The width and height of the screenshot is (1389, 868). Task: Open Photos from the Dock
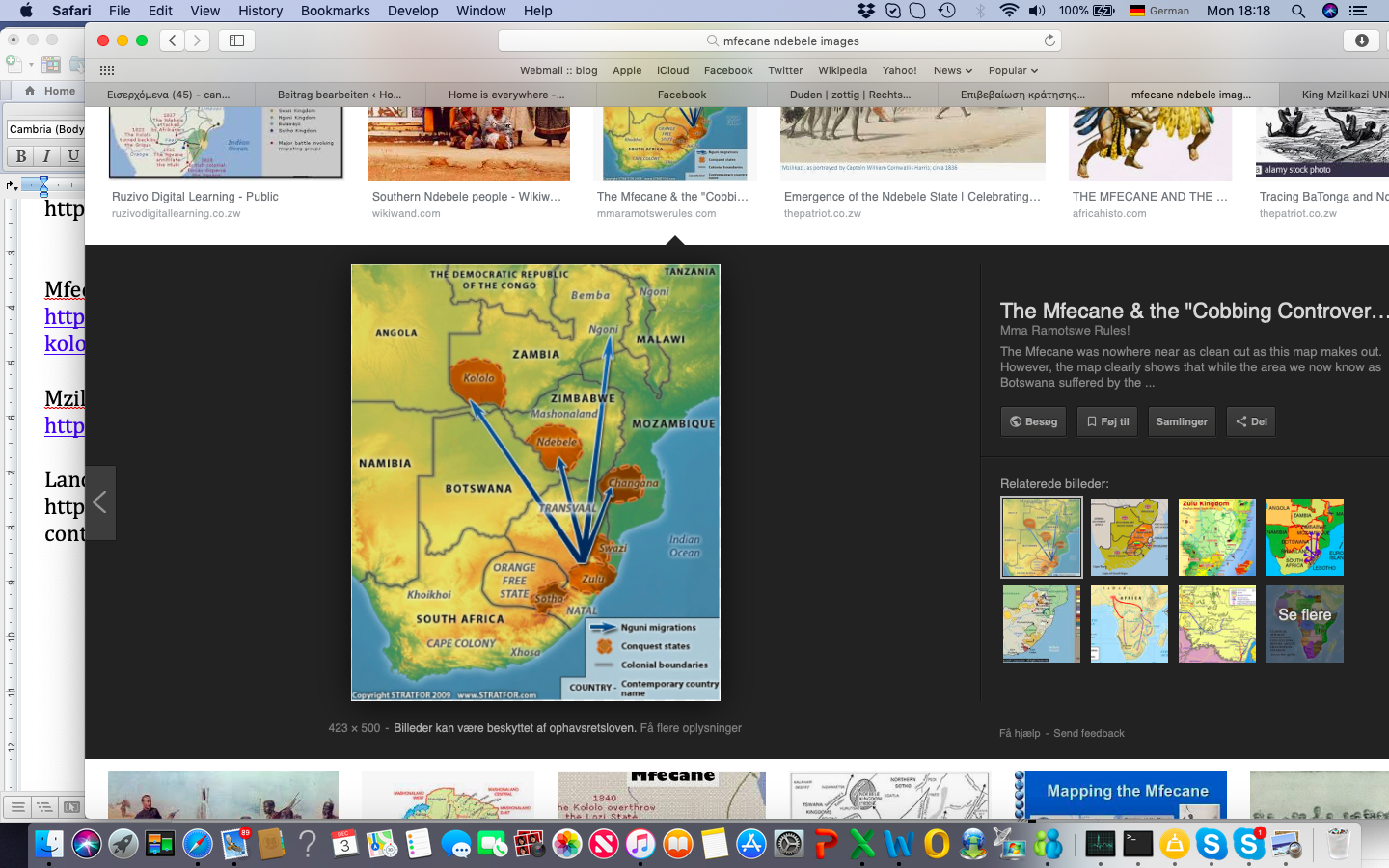[567, 844]
